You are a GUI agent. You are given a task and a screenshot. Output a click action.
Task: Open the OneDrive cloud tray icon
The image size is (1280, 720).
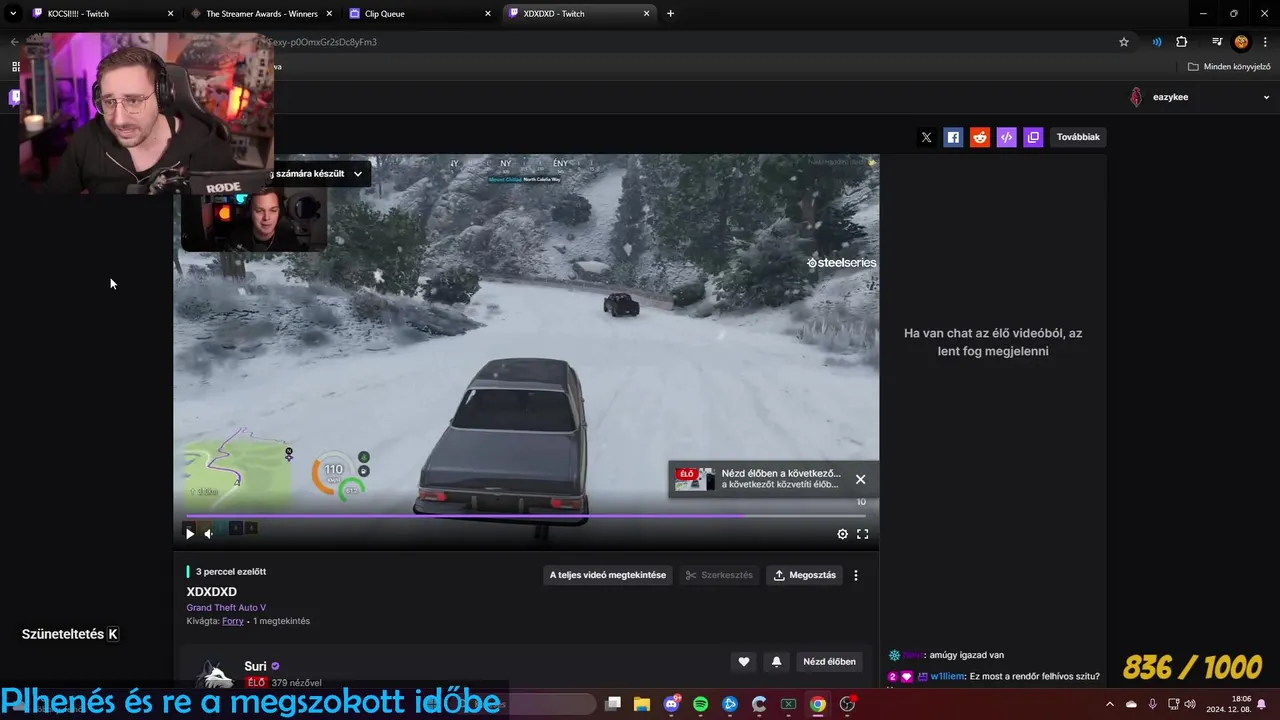1131,704
